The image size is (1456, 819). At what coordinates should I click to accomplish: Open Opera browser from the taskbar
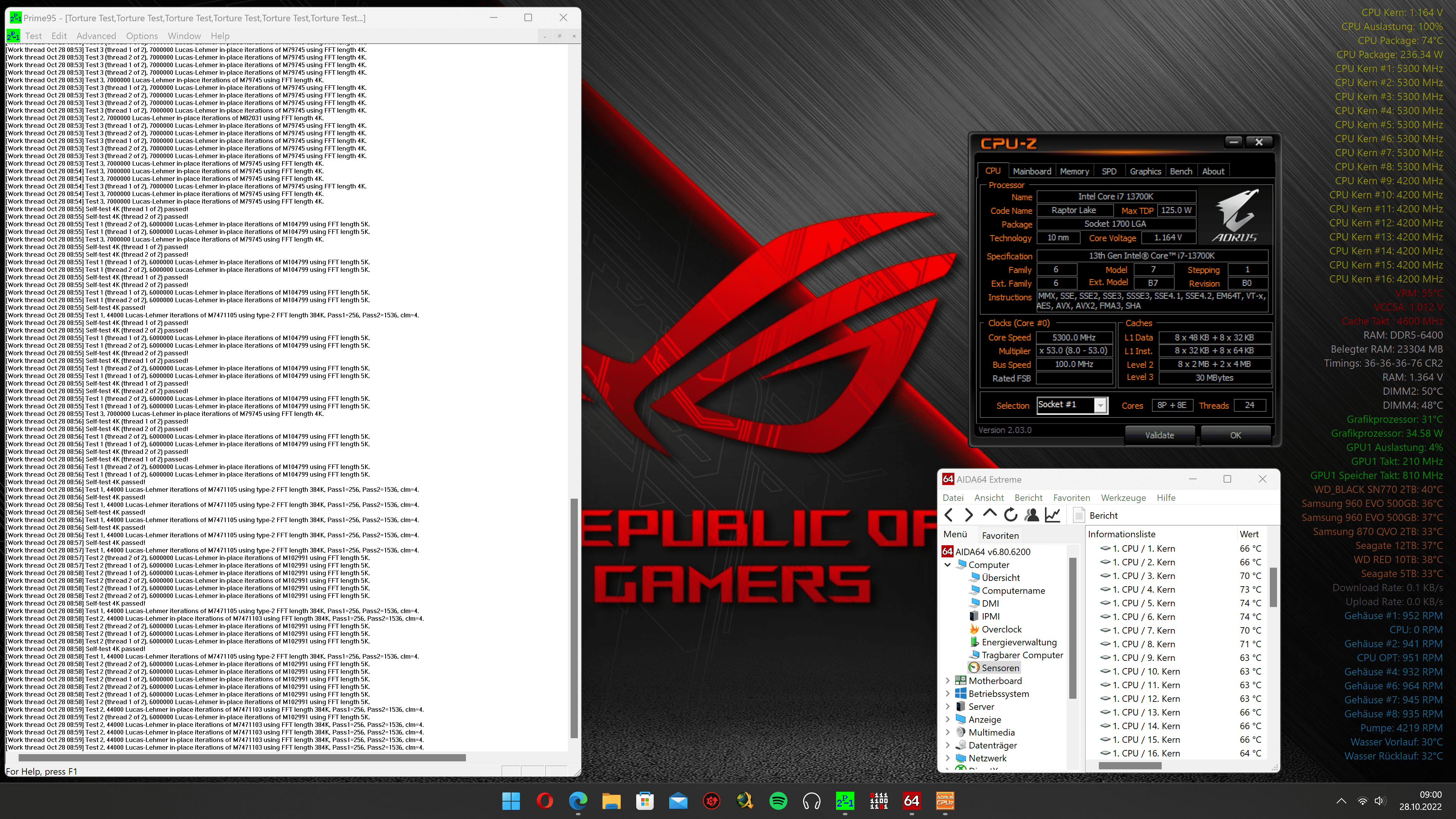pyautogui.click(x=544, y=801)
